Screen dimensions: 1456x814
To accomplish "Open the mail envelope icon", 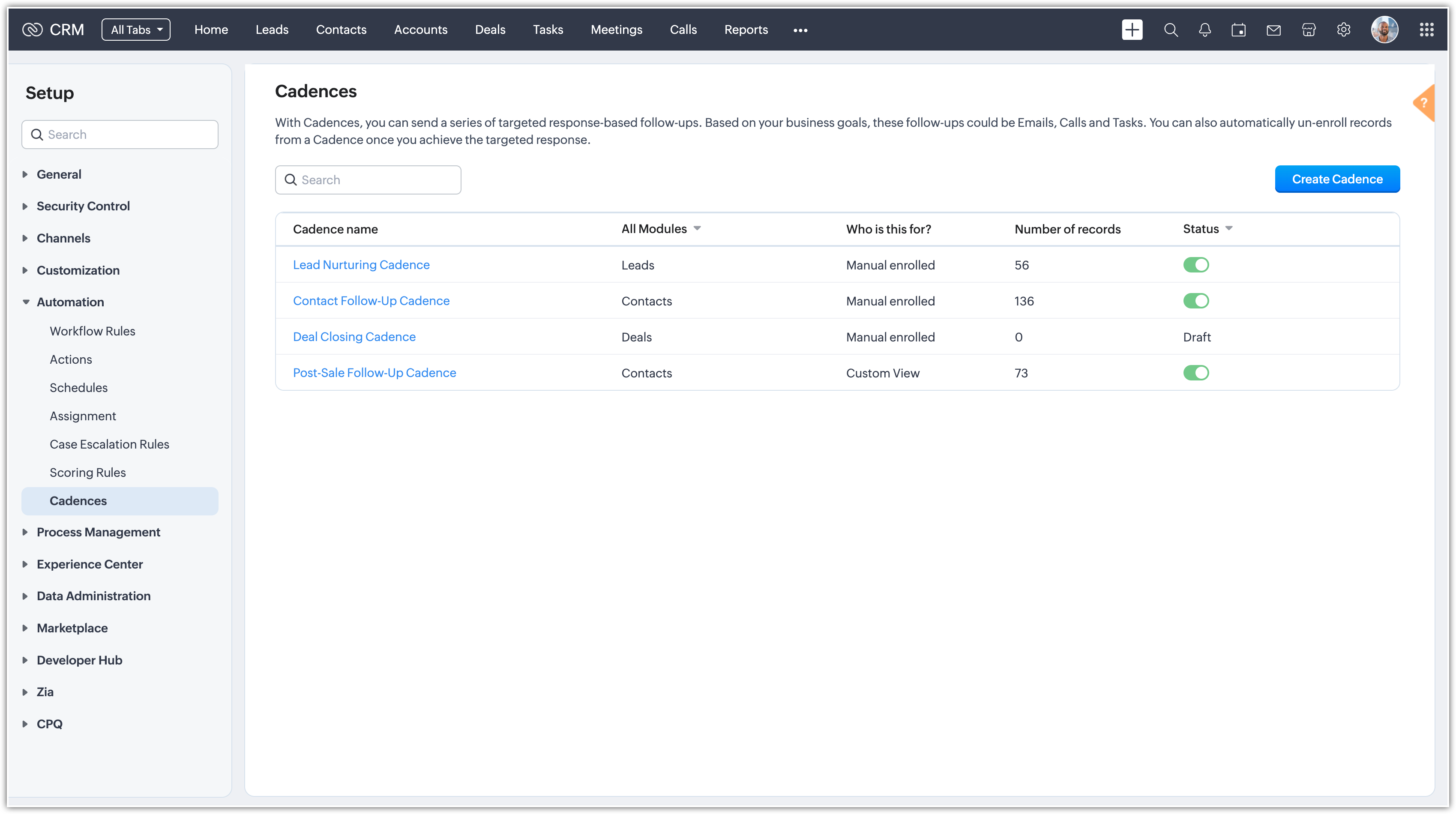I will tap(1273, 30).
